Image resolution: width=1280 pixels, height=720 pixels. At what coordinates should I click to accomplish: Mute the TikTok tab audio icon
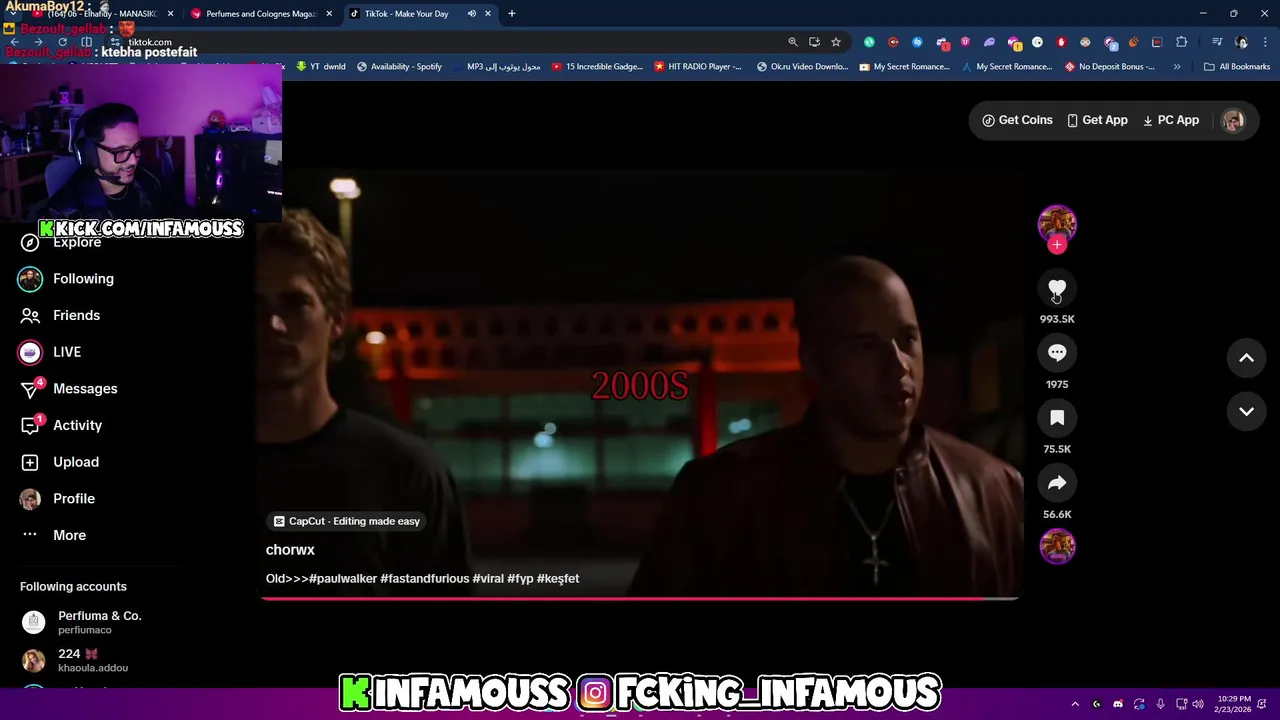click(471, 14)
